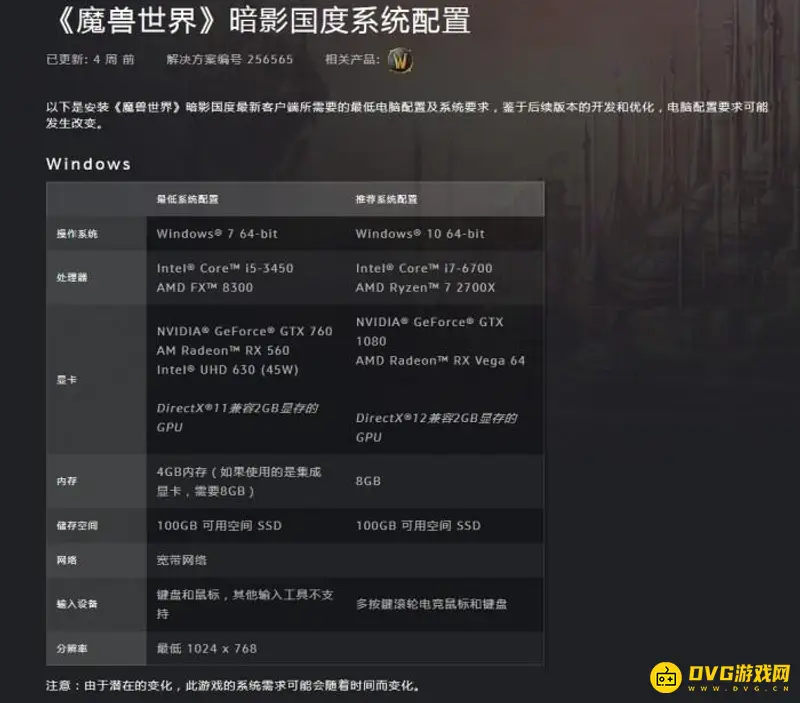The height and width of the screenshot is (703, 800).
Task: Click the DirectX 11 GPU requirement text
Action: point(237,418)
